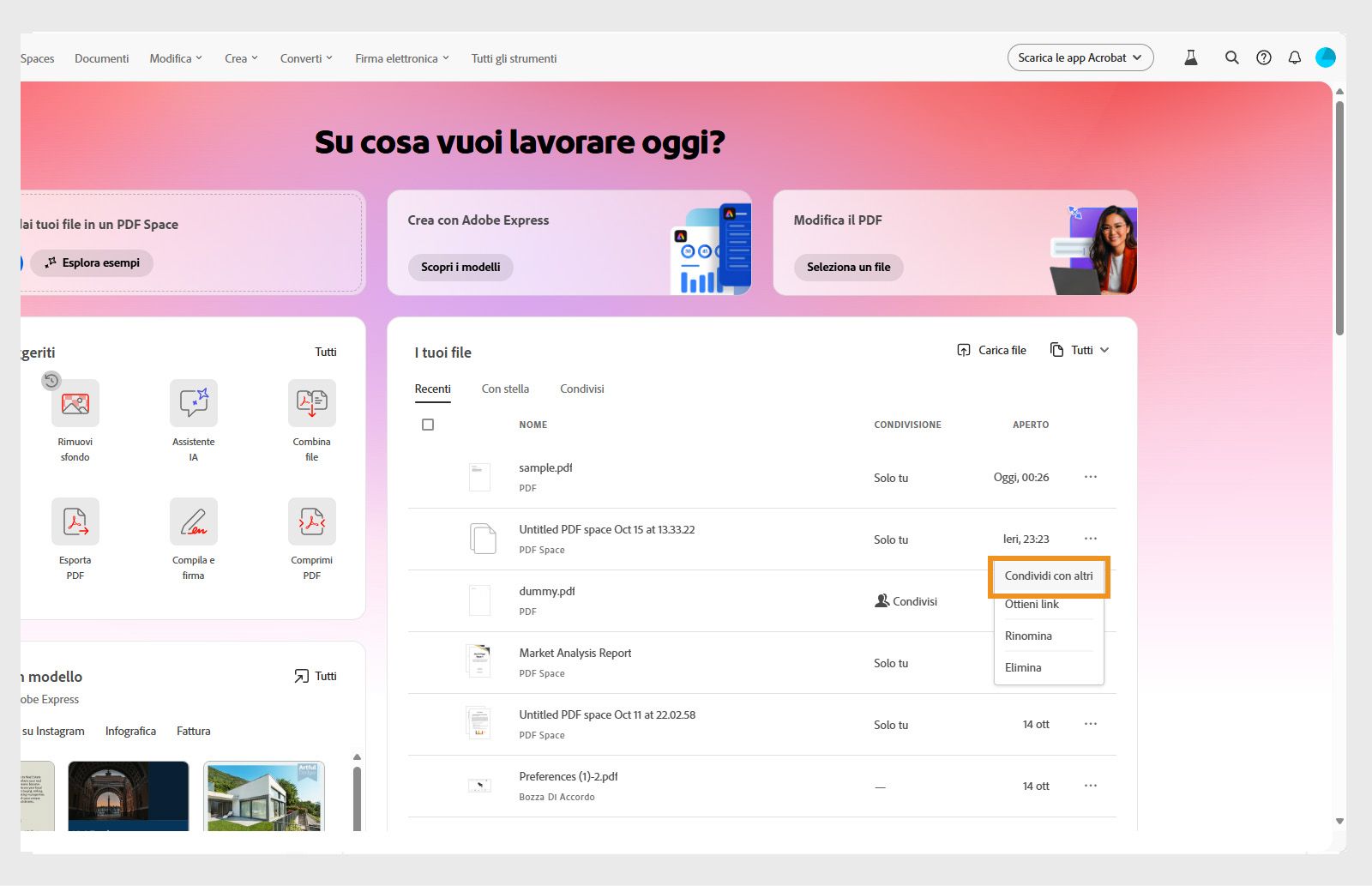
Task: Open the notifications bell
Action: coord(1295,57)
